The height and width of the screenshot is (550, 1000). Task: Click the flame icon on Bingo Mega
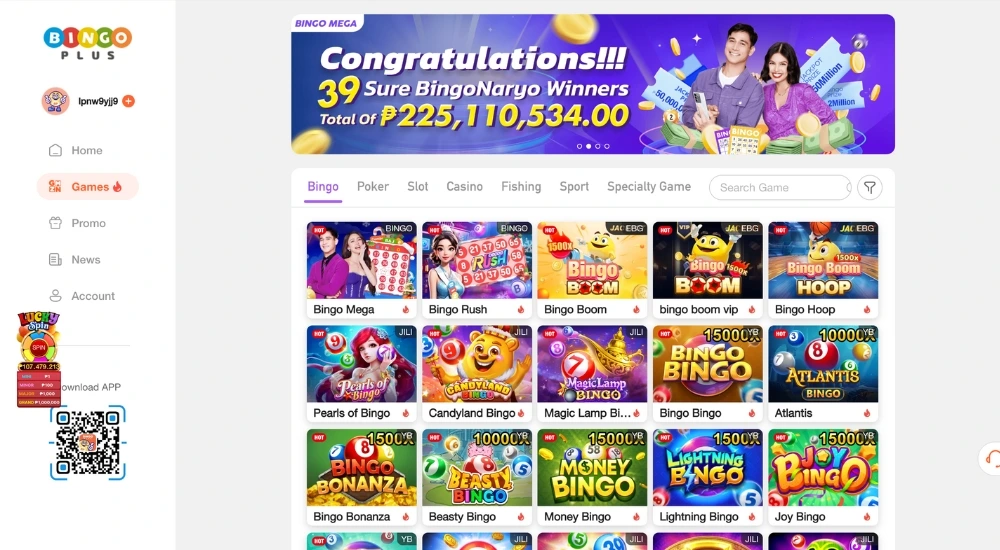coord(406,309)
